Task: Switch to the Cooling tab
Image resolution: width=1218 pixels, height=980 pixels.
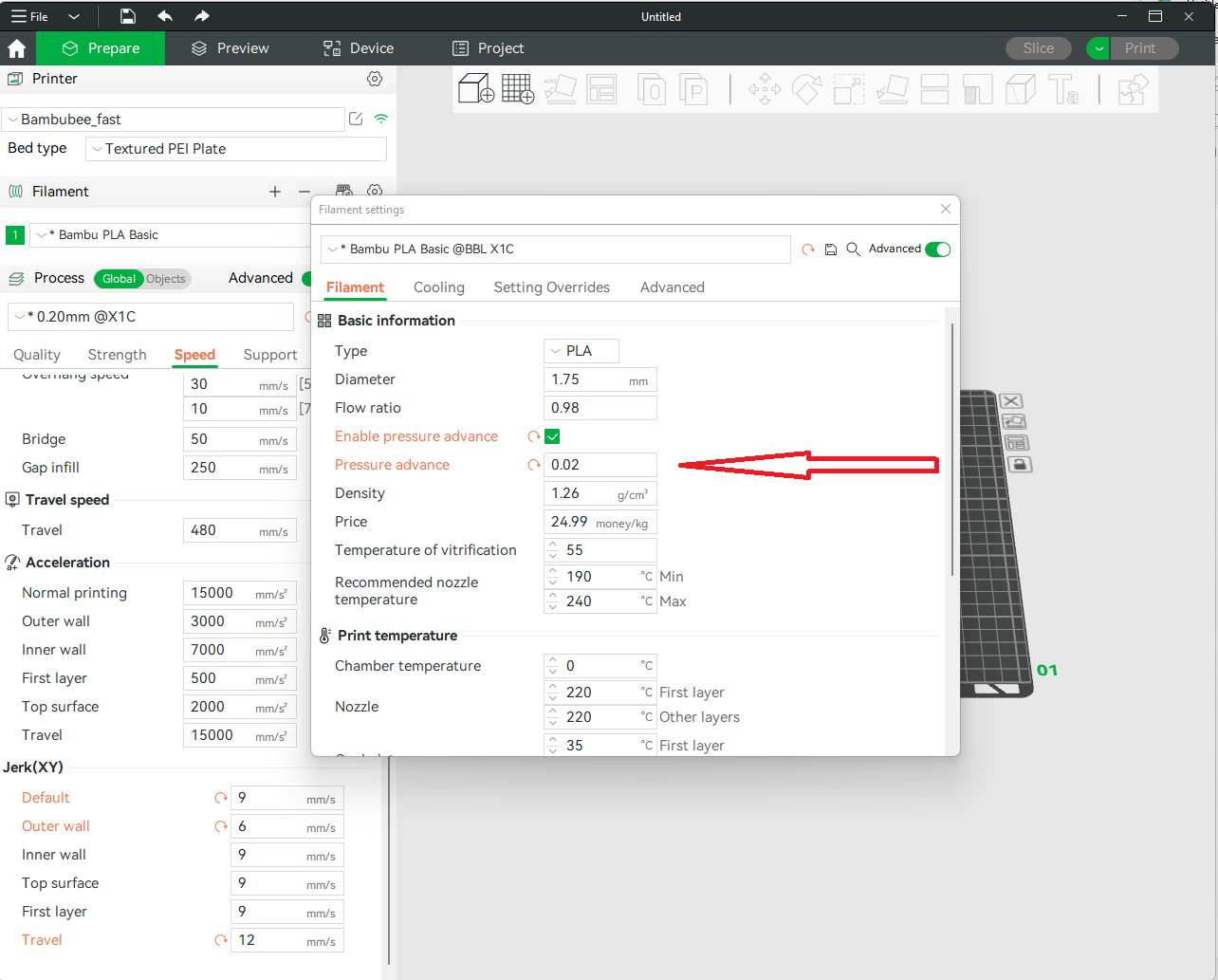Action: point(438,287)
